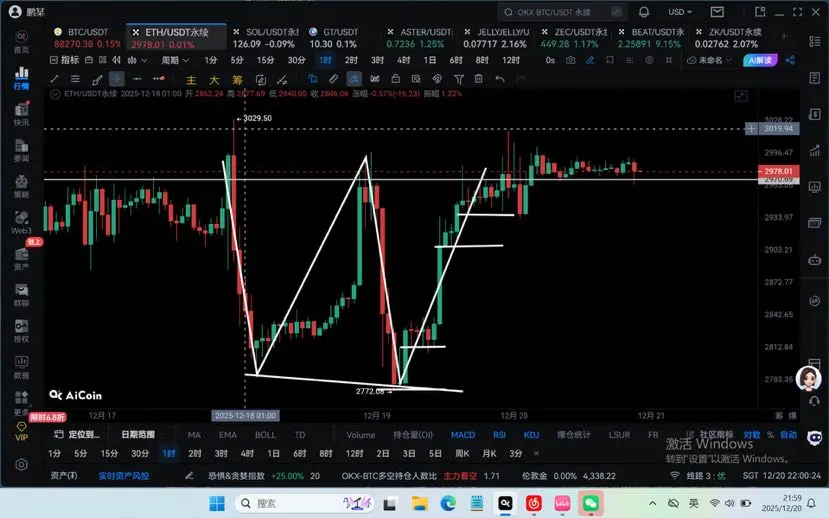
Task: Toggle the BOLL indicator
Action: pyautogui.click(x=265, y=435)
